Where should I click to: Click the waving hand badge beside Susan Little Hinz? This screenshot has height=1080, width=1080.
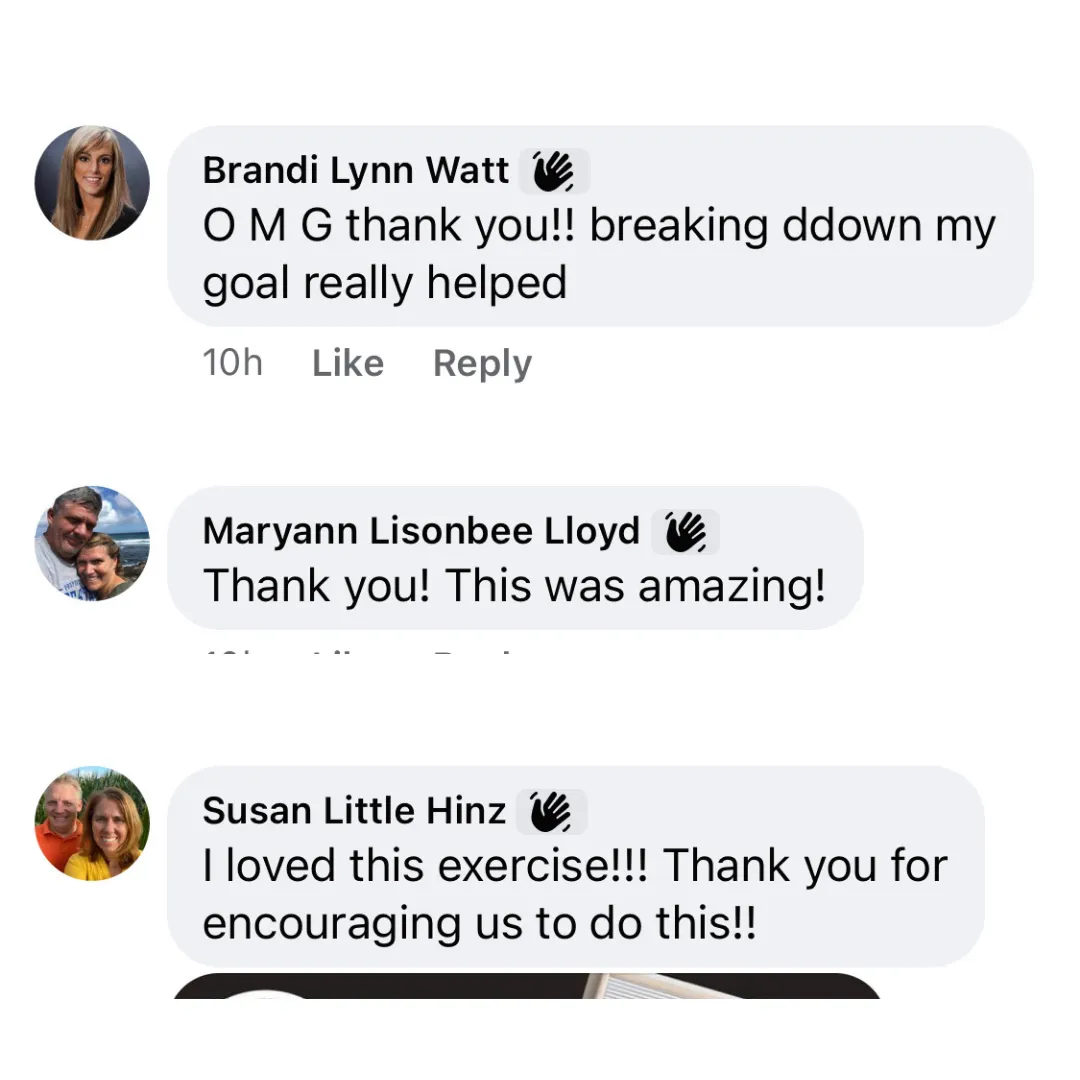click(x=551, y=811)
